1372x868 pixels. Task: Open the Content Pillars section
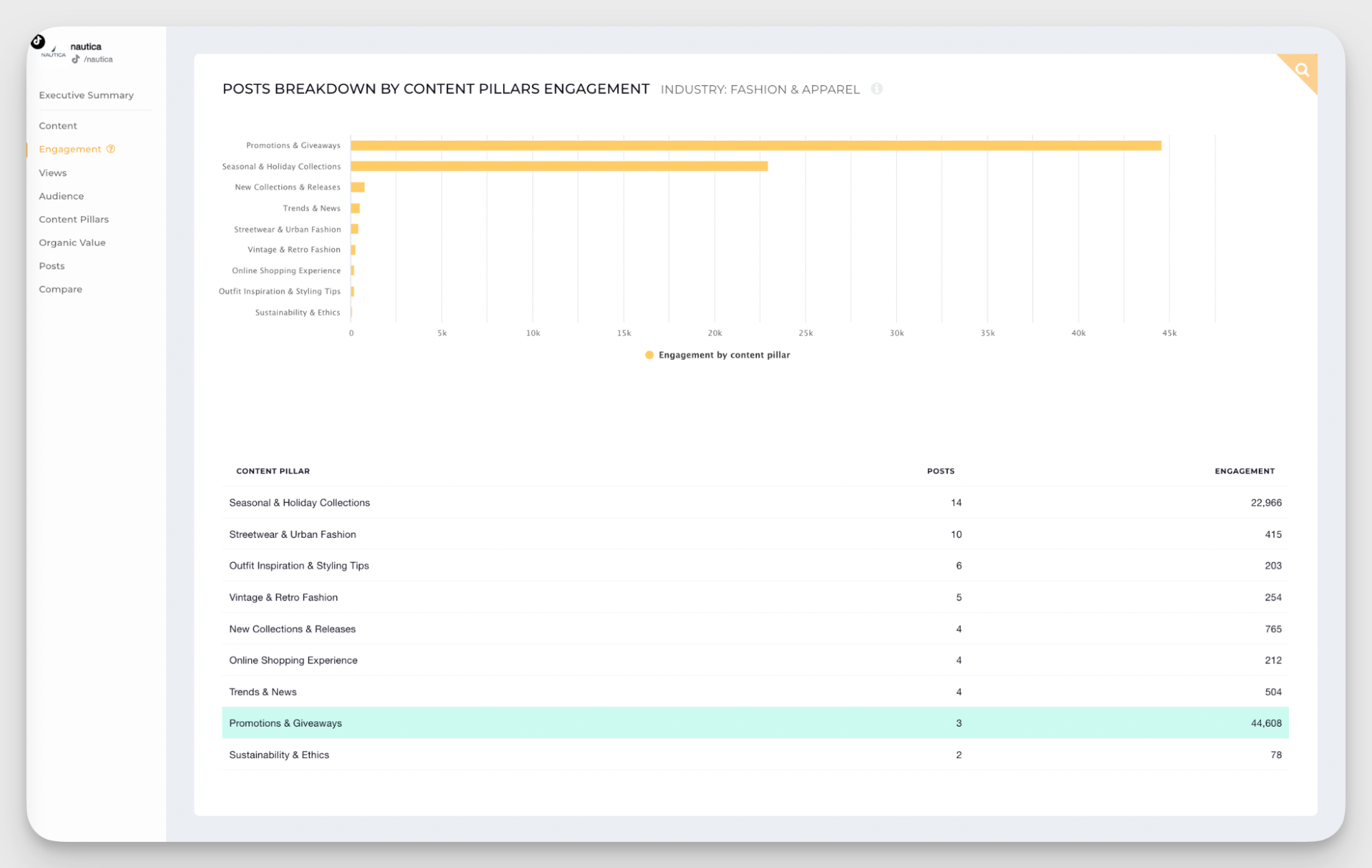coord(73,219)
